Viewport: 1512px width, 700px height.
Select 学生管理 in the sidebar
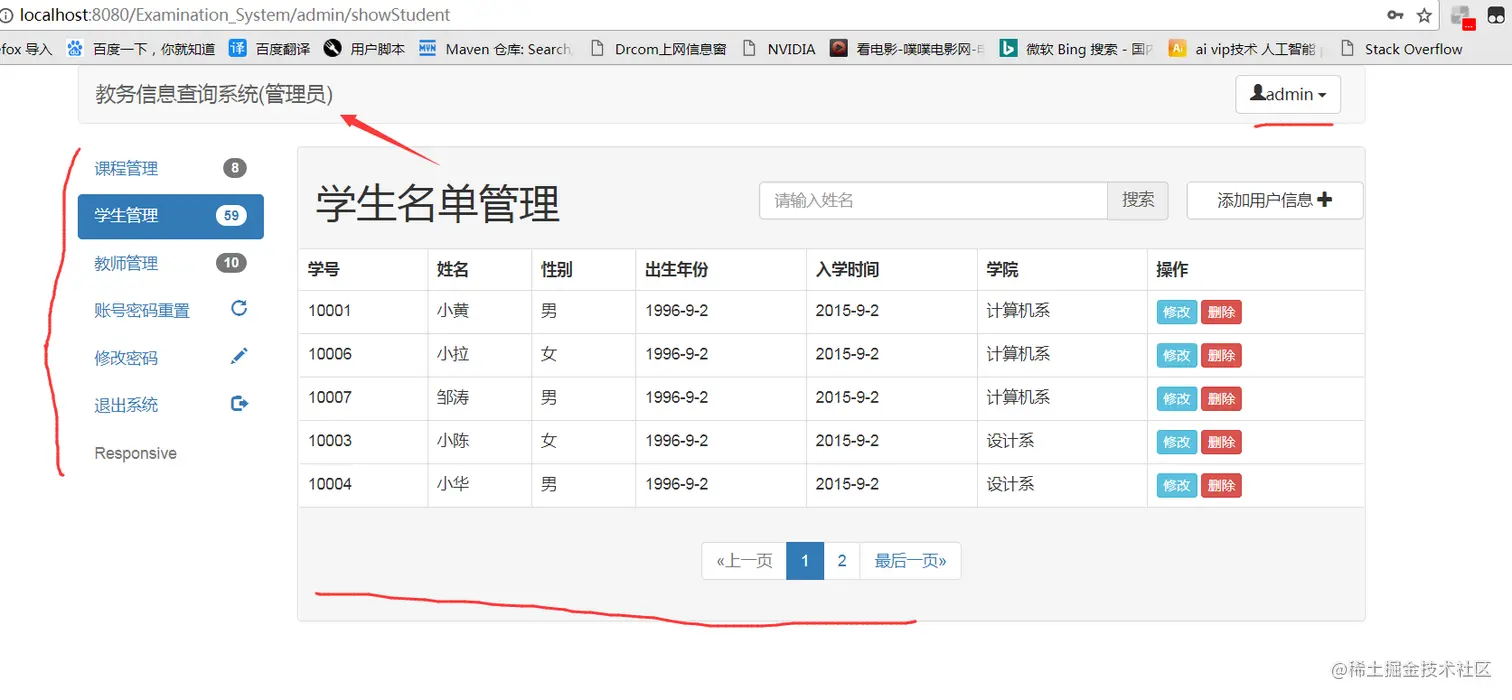tap(171, 216)
